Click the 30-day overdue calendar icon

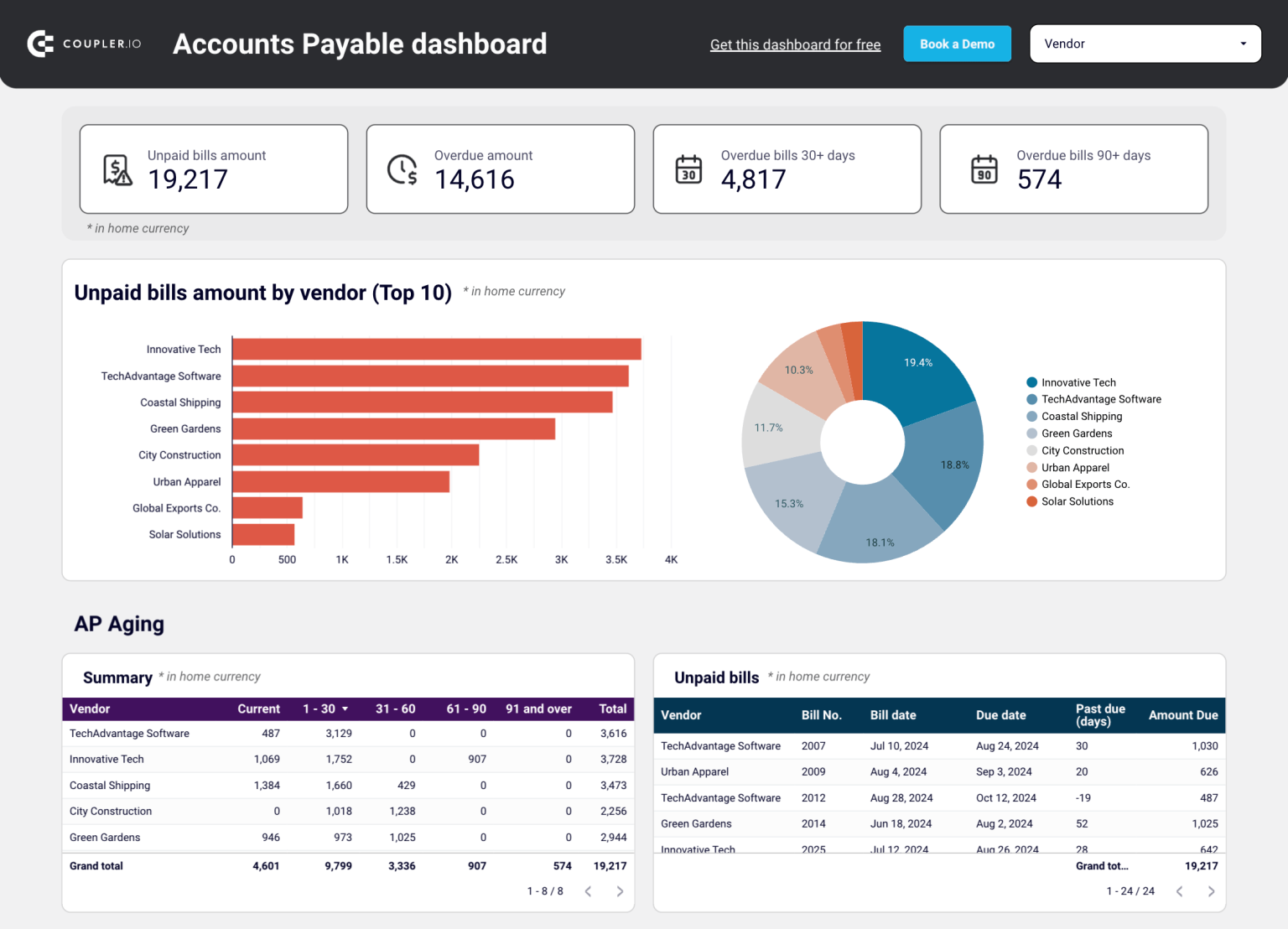click(x=689, y=169)
